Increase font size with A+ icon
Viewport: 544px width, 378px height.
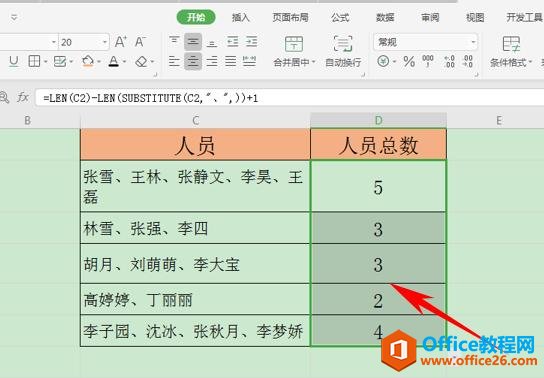120,42
